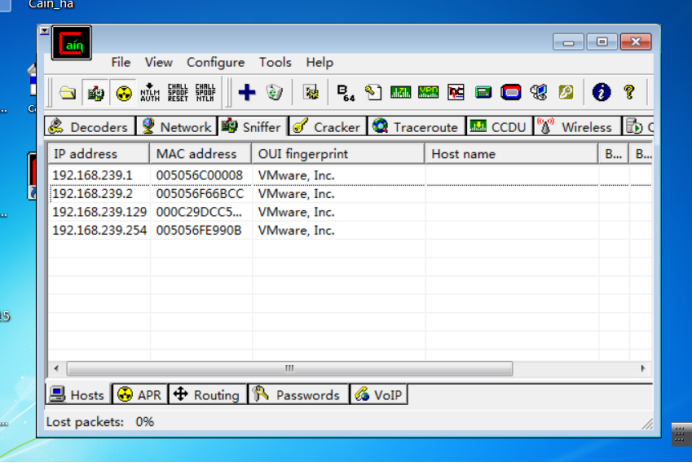
Task: Click the yellow key toolbar icon
Action: [x=566, y=92]
